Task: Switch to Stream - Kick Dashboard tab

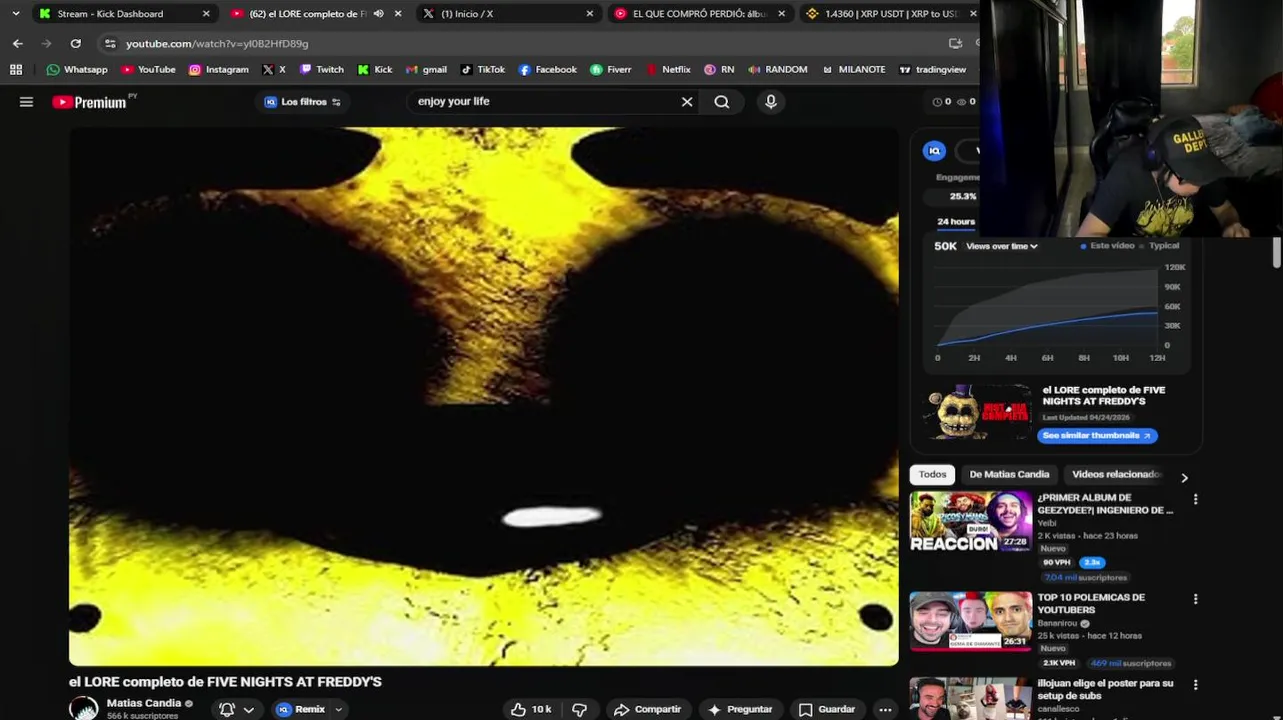Action: click(x=110, y=13)
